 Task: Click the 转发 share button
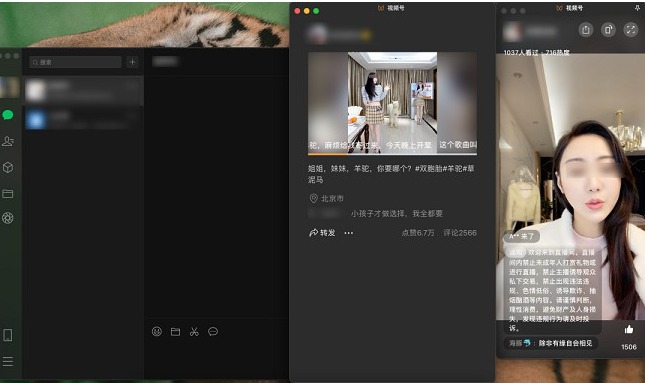coord(322,233)
